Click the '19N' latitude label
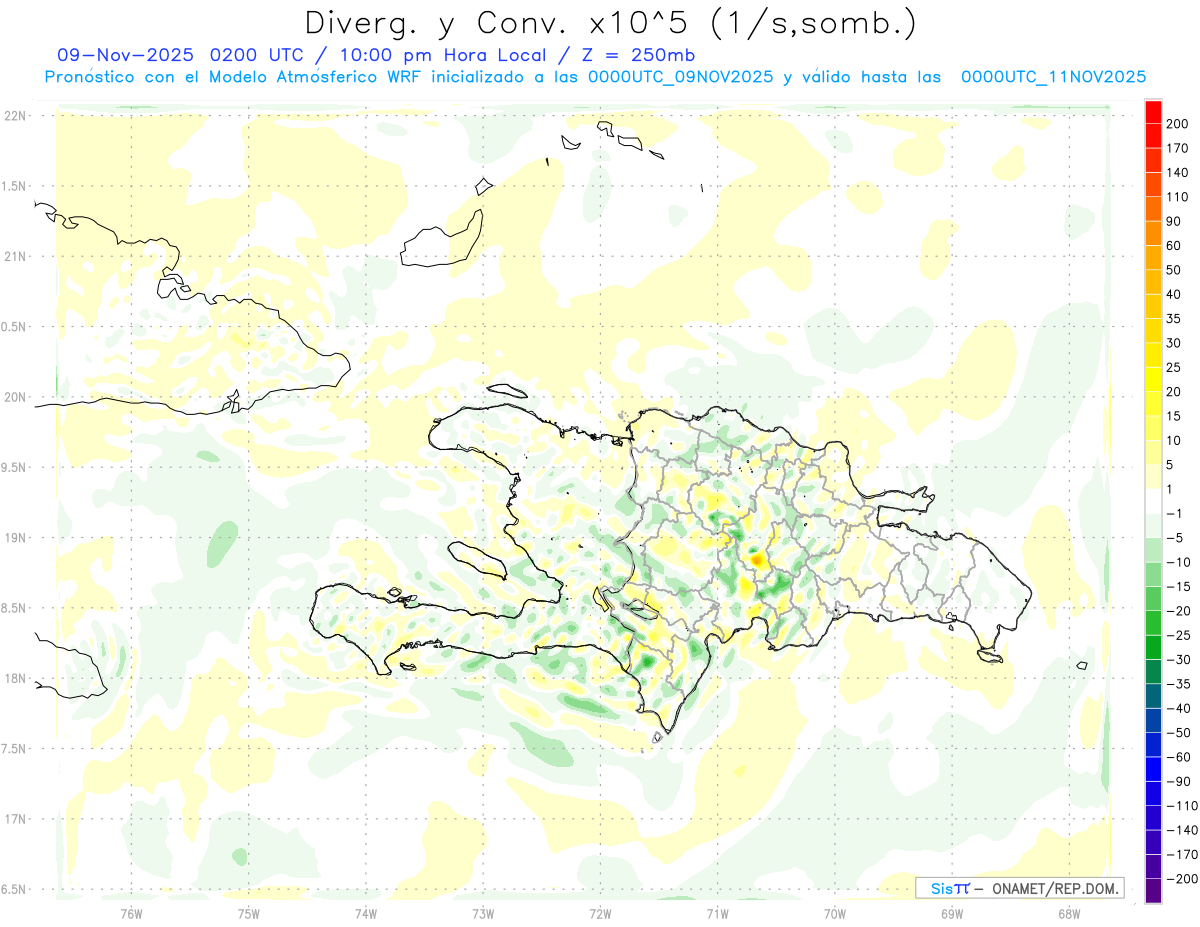1200x927 pixels. (x=14, y=537)
